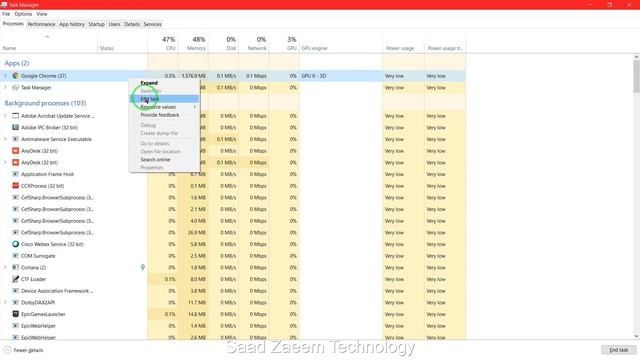
Task: Expand the Task Manager process group
Action: point(5,87)
